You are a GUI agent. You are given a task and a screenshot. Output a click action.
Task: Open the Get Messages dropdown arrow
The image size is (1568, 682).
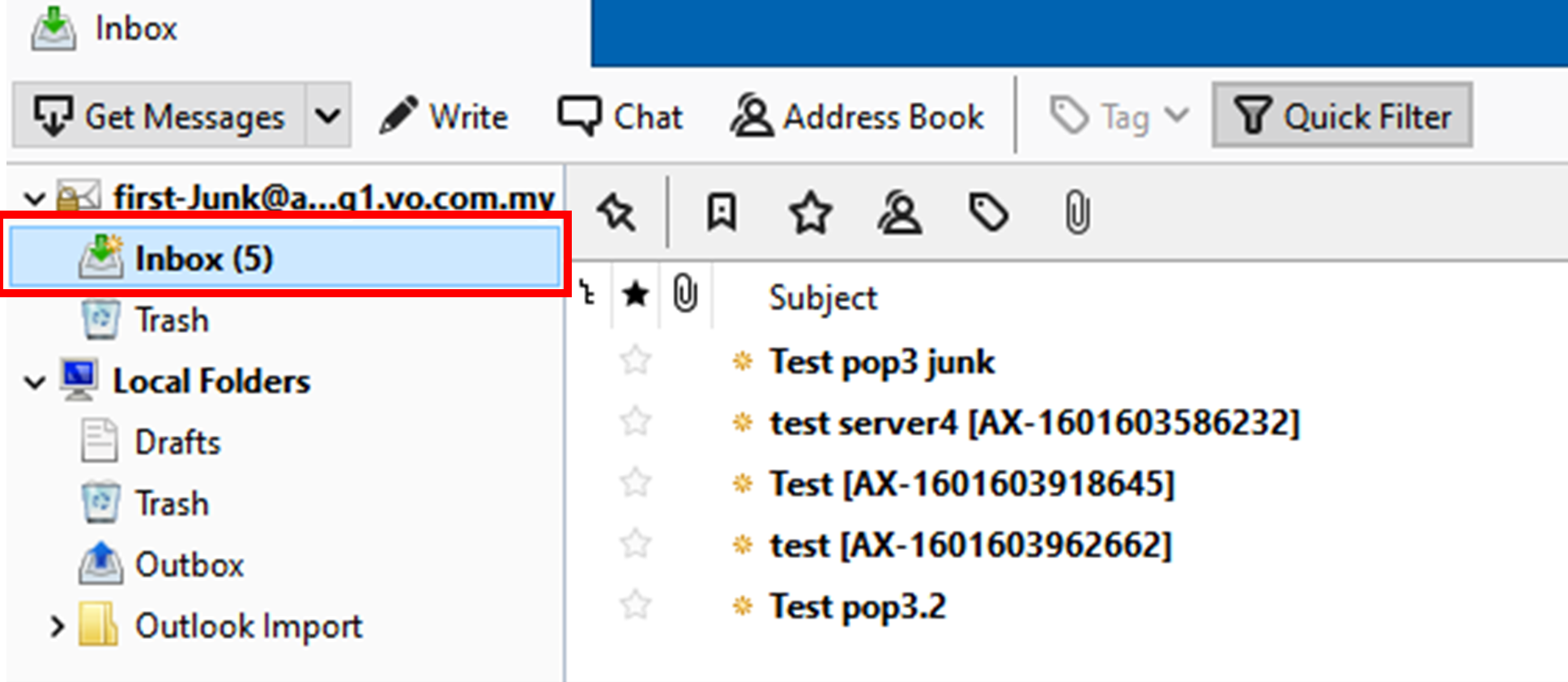click(x=328, y=116)
